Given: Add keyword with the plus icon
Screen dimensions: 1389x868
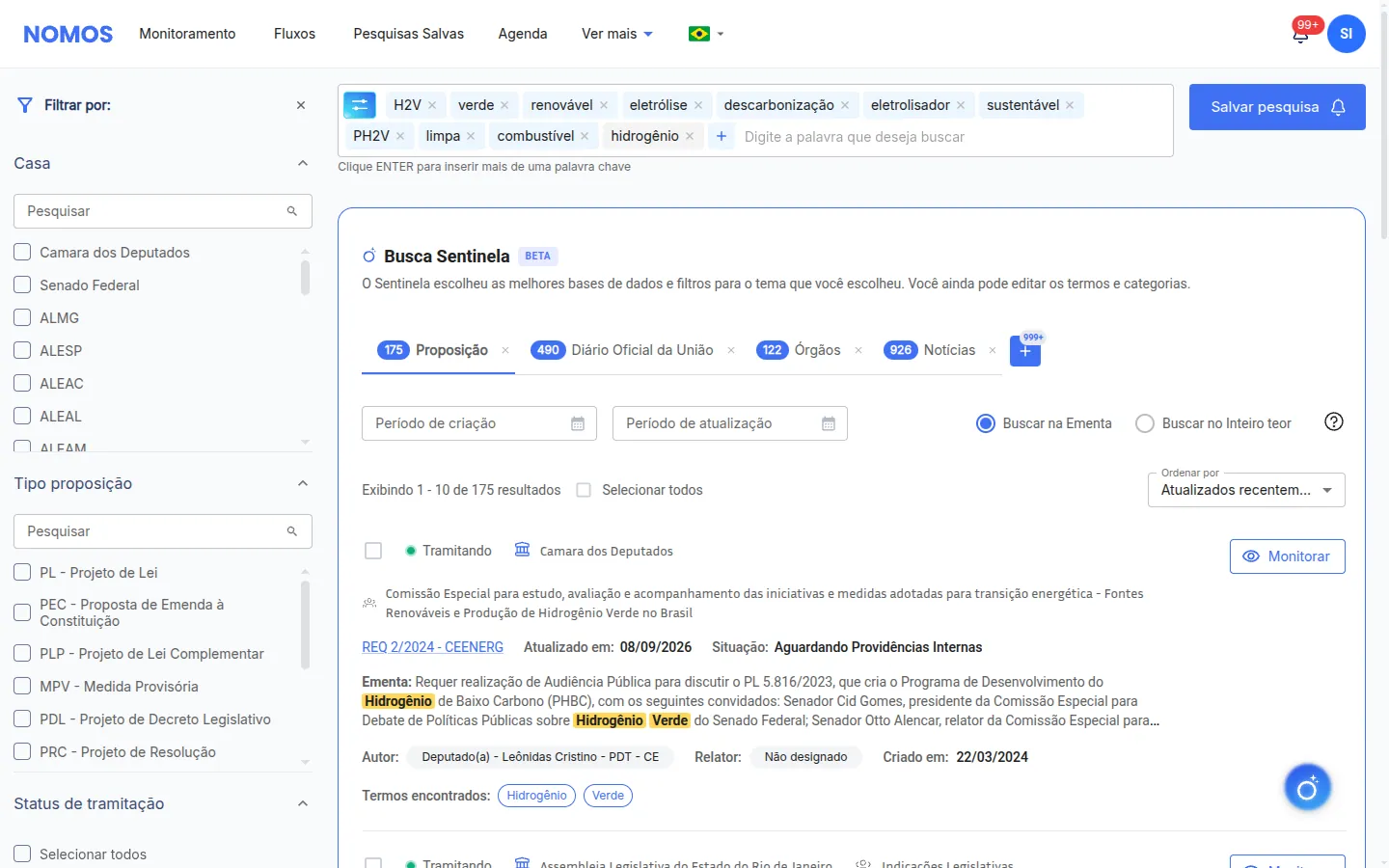Looking at the screenshot, I should click(722, 136).
